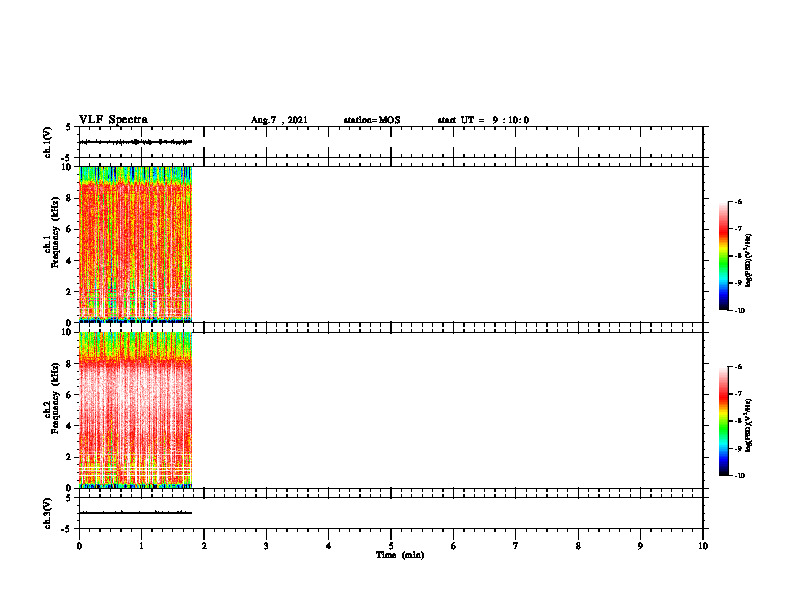The height and width of the screenshot is (612, 792).
Task: Click the '7' tick label on Time axis
Action: pos(516,545)
